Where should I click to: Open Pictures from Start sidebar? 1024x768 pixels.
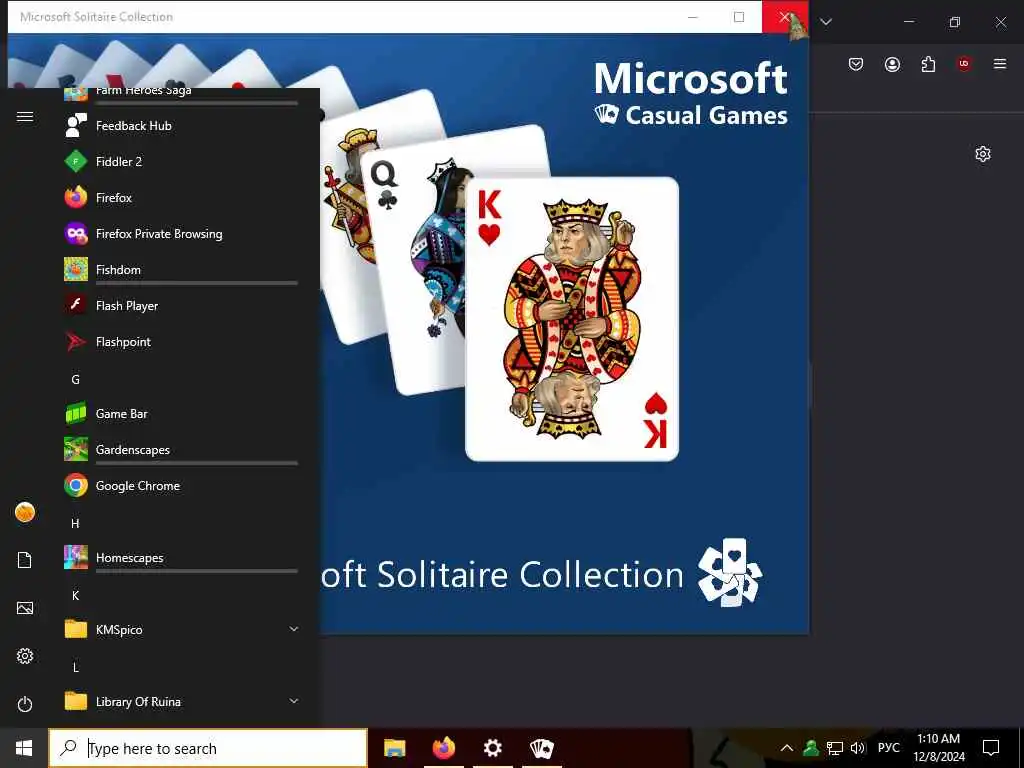pyautogui.click(x=25, y=608)
